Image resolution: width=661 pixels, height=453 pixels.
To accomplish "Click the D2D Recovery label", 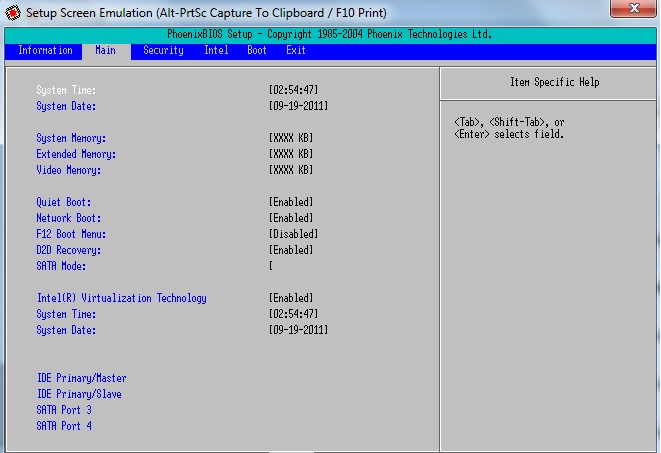I will [69, 250].
